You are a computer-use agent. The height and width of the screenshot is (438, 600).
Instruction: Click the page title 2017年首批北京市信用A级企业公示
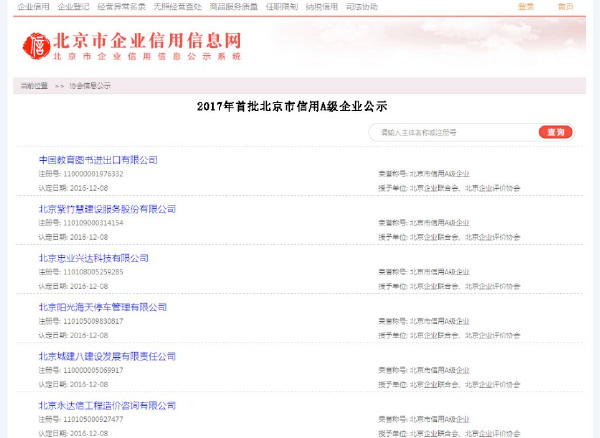(x=292, y=106)
